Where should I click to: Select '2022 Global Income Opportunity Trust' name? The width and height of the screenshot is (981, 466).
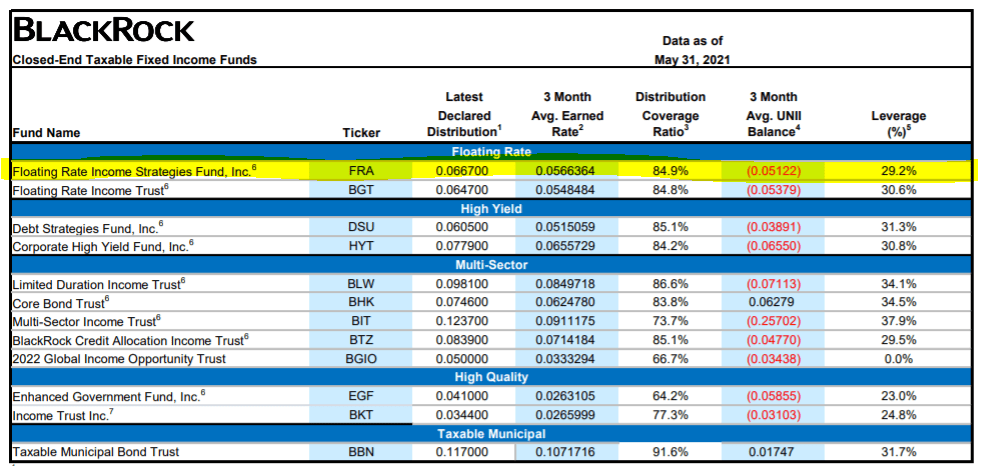click(x=119, y=359)
